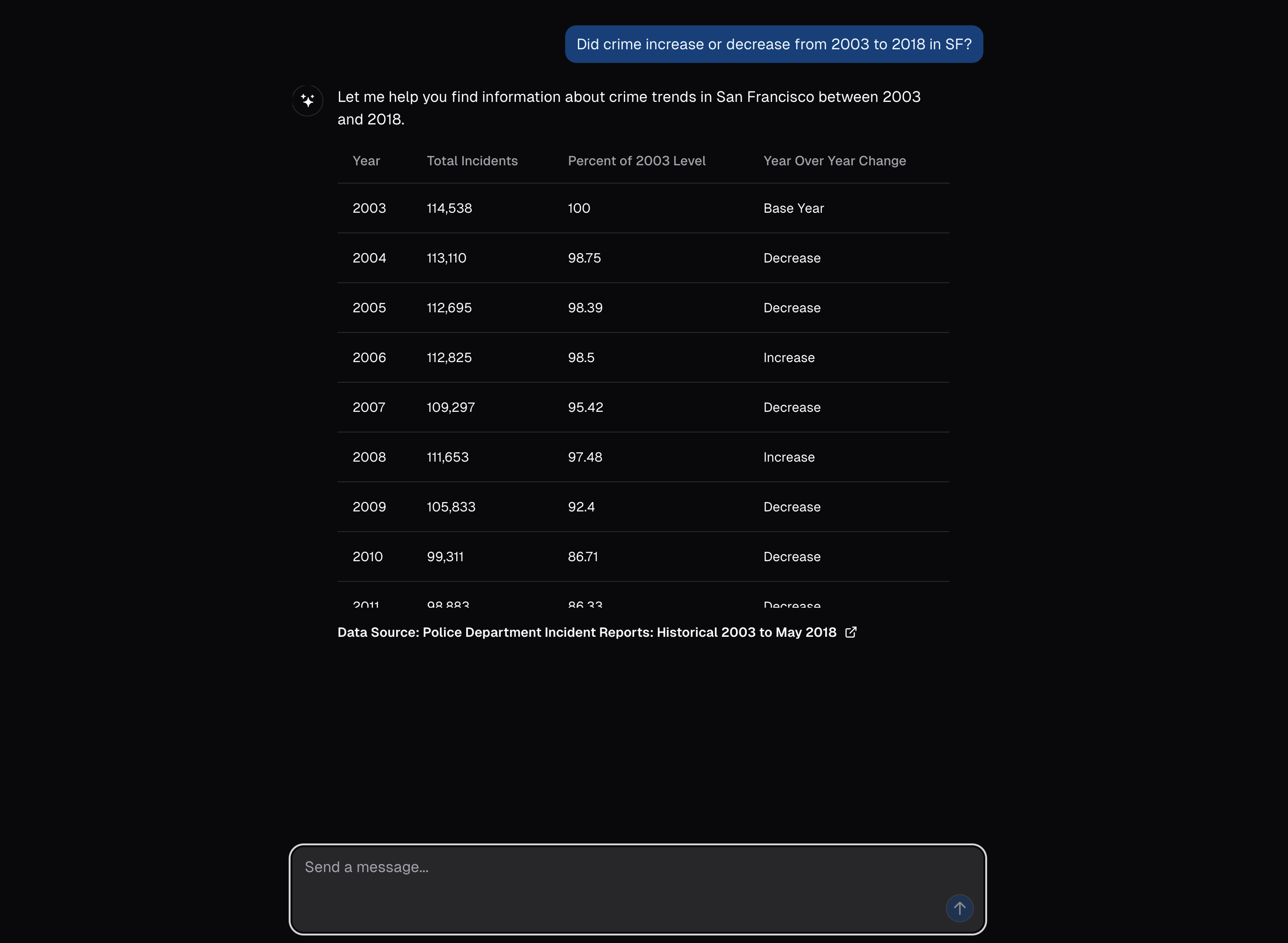Click the 112,825 incidents value

pyautogui.click(x=450, y=357)
